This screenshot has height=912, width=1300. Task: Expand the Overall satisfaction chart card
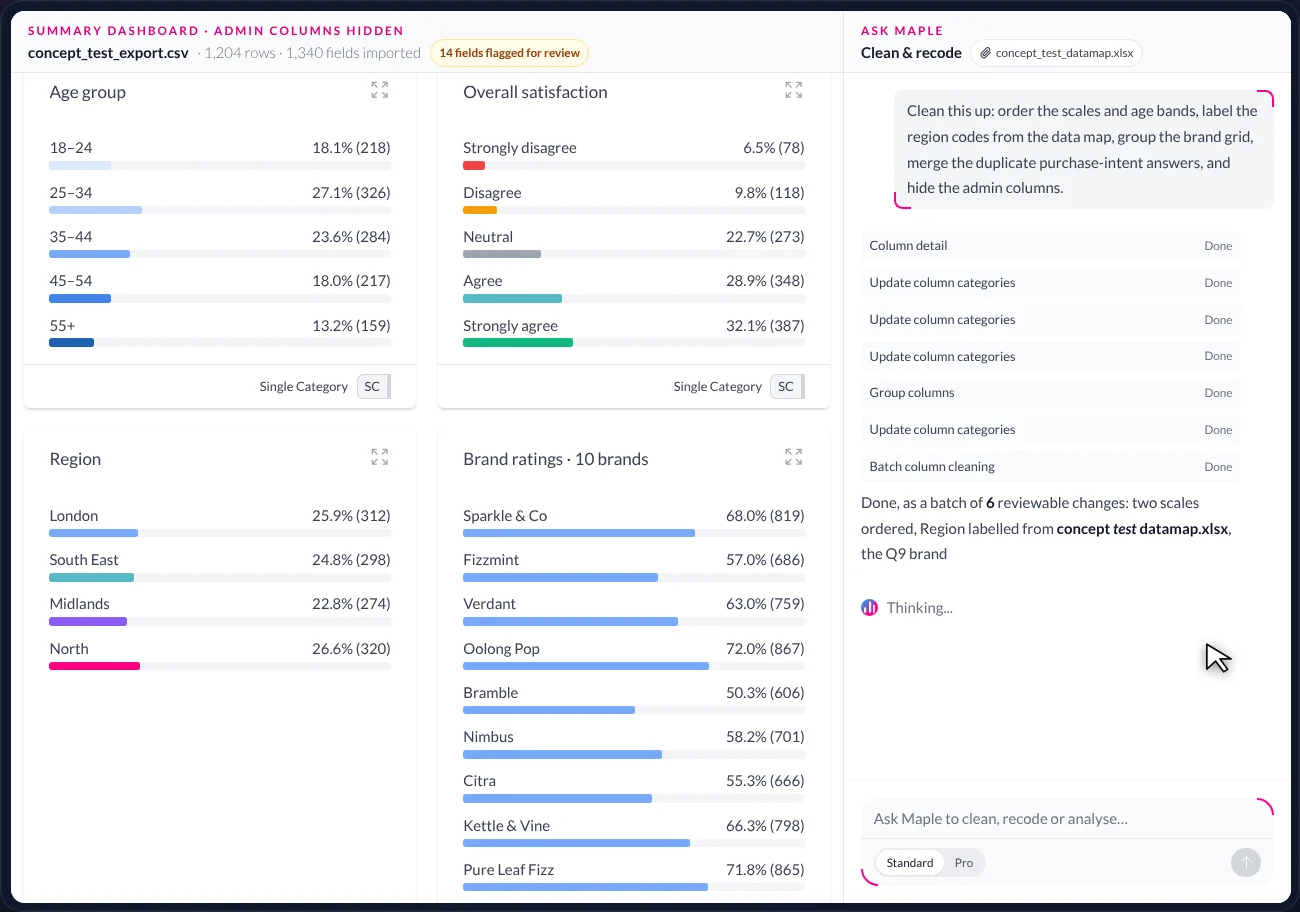(x=793, y=91)
